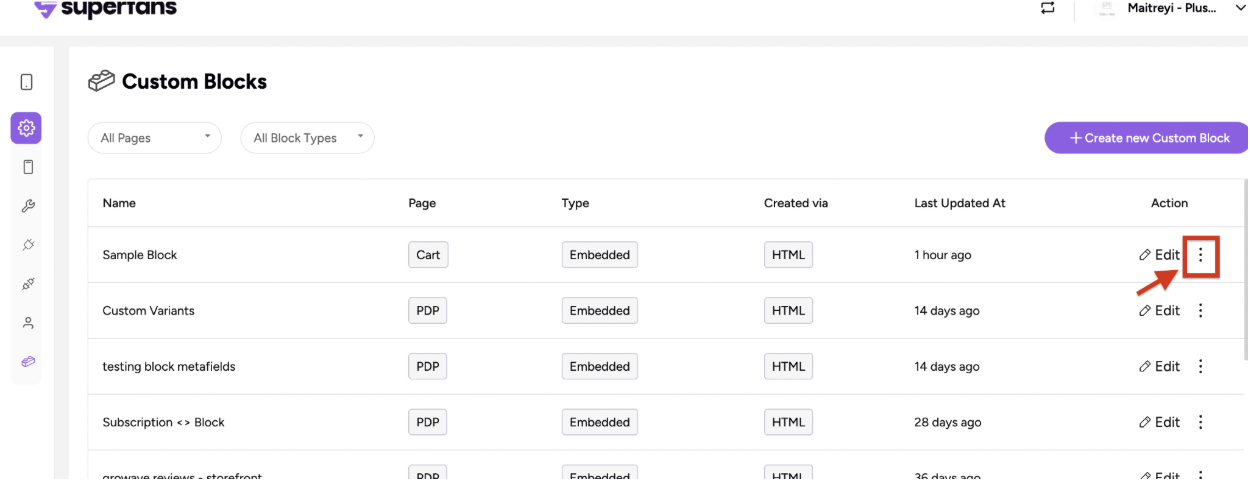This screenshot has height=490, width=1250.
Task: Click the Last Updated At column header
Action: [x=960, y=203]
